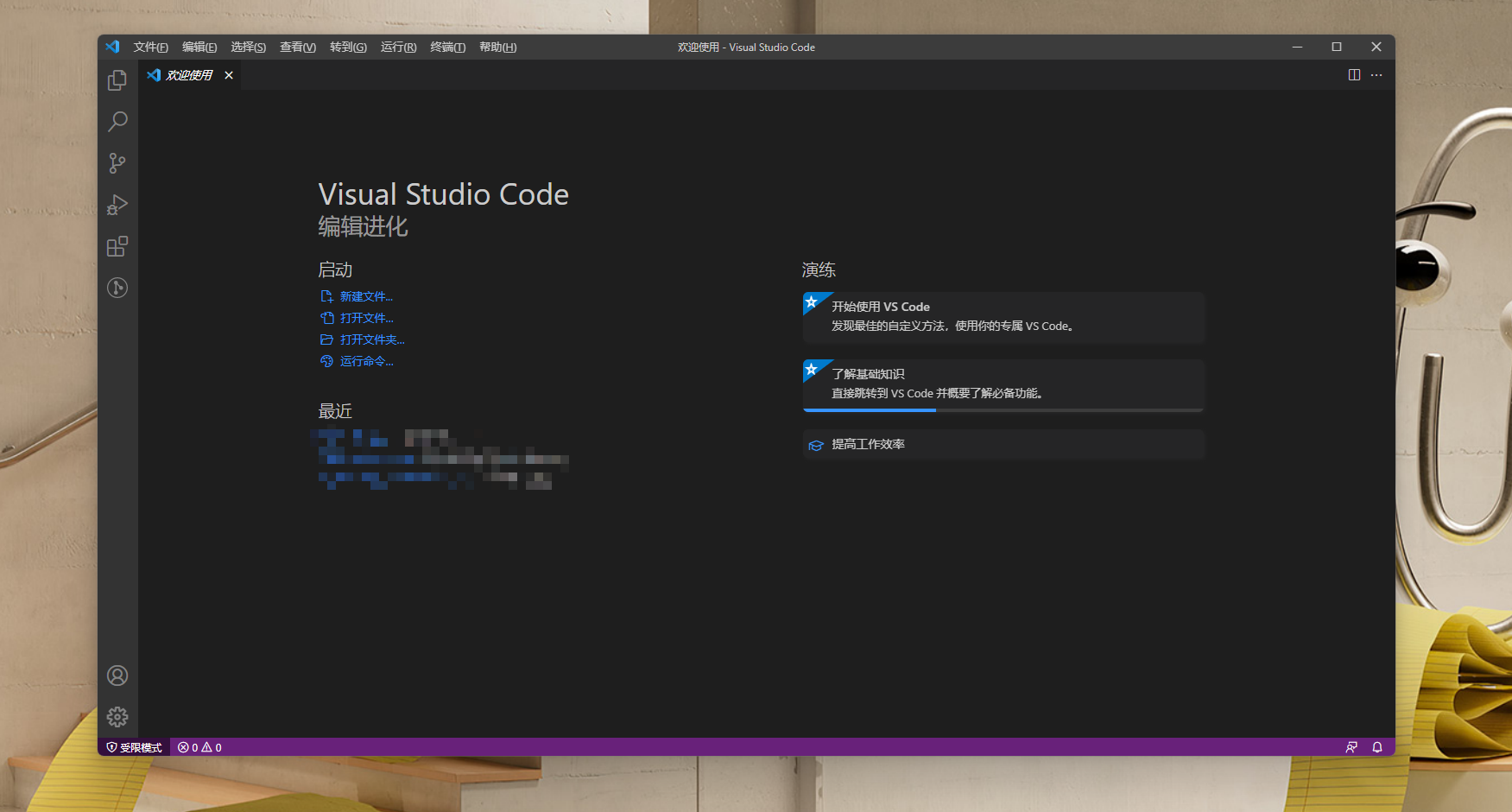The image size is (1512, 812).
Task: Open 开始使用 VS Code walkthrough card
Action: pos(1003,317)
